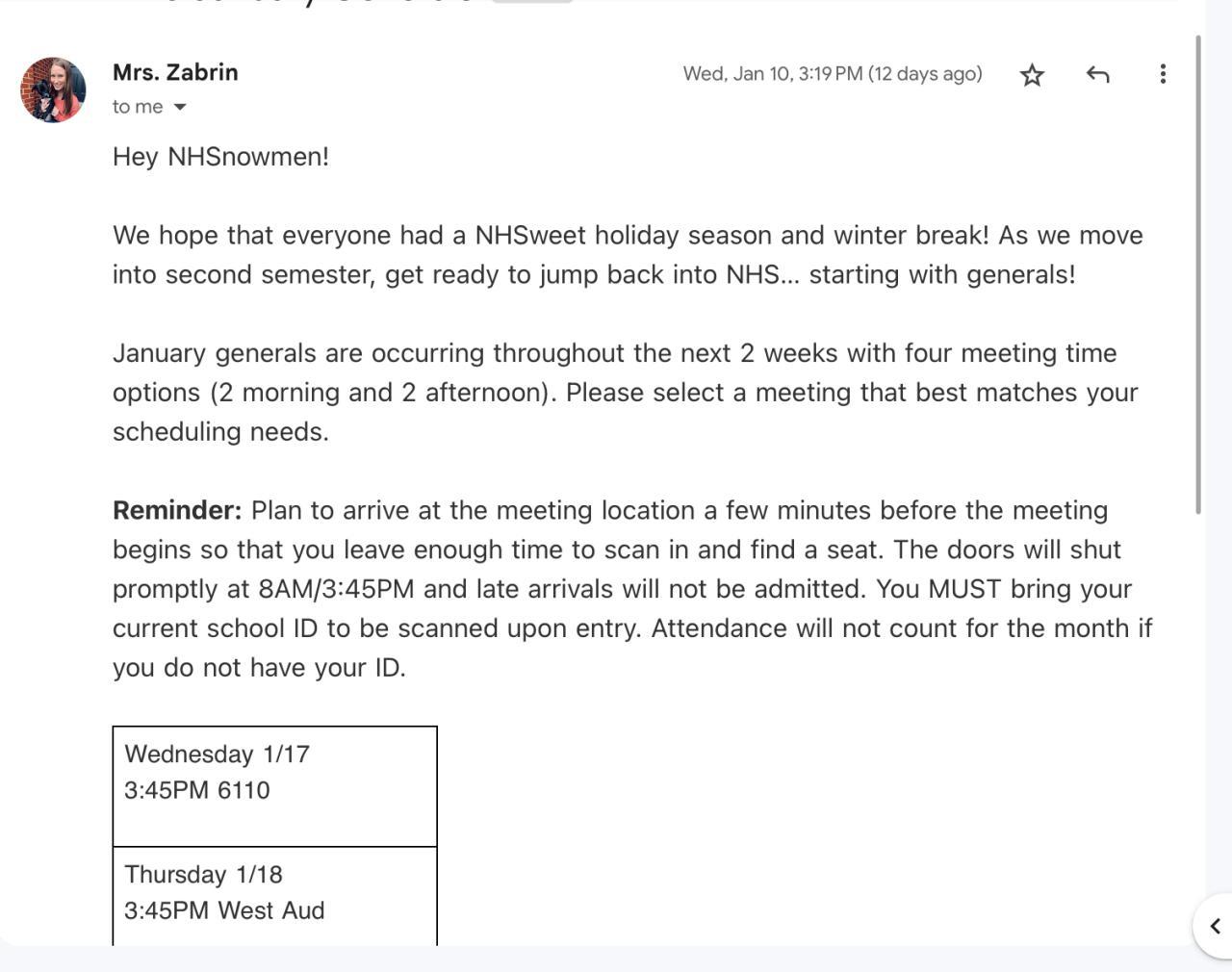Click the "3:45PM West Aud" meeting entry
Screen dimensions: 1232x972
[224, 910]
